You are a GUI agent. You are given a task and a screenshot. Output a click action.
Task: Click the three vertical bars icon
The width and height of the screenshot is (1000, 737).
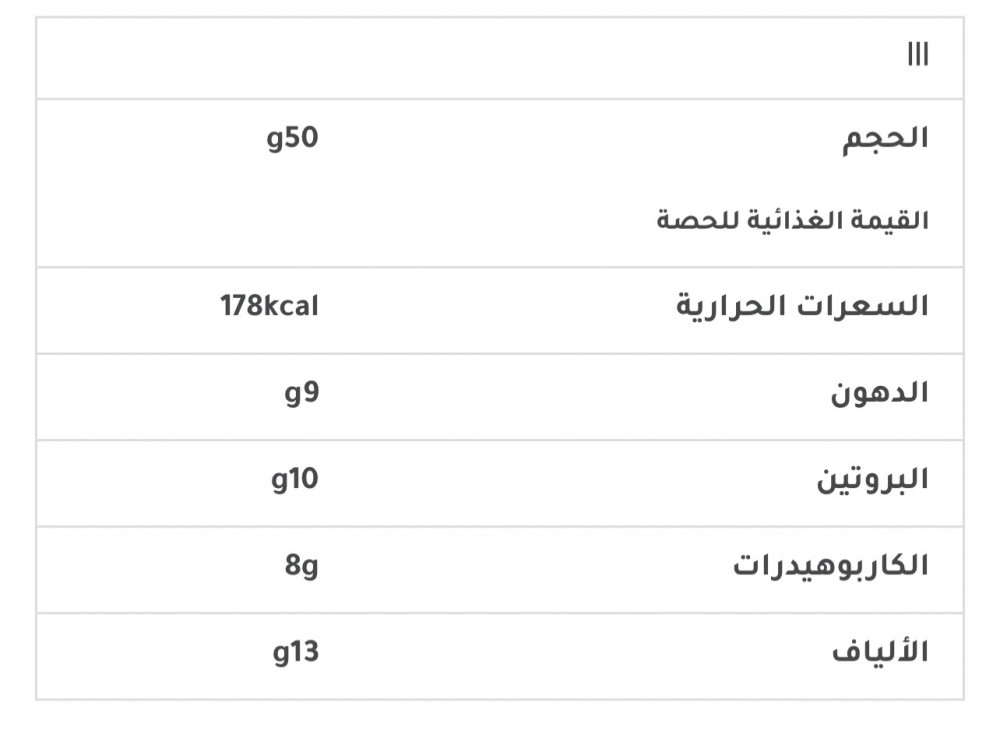917,56
